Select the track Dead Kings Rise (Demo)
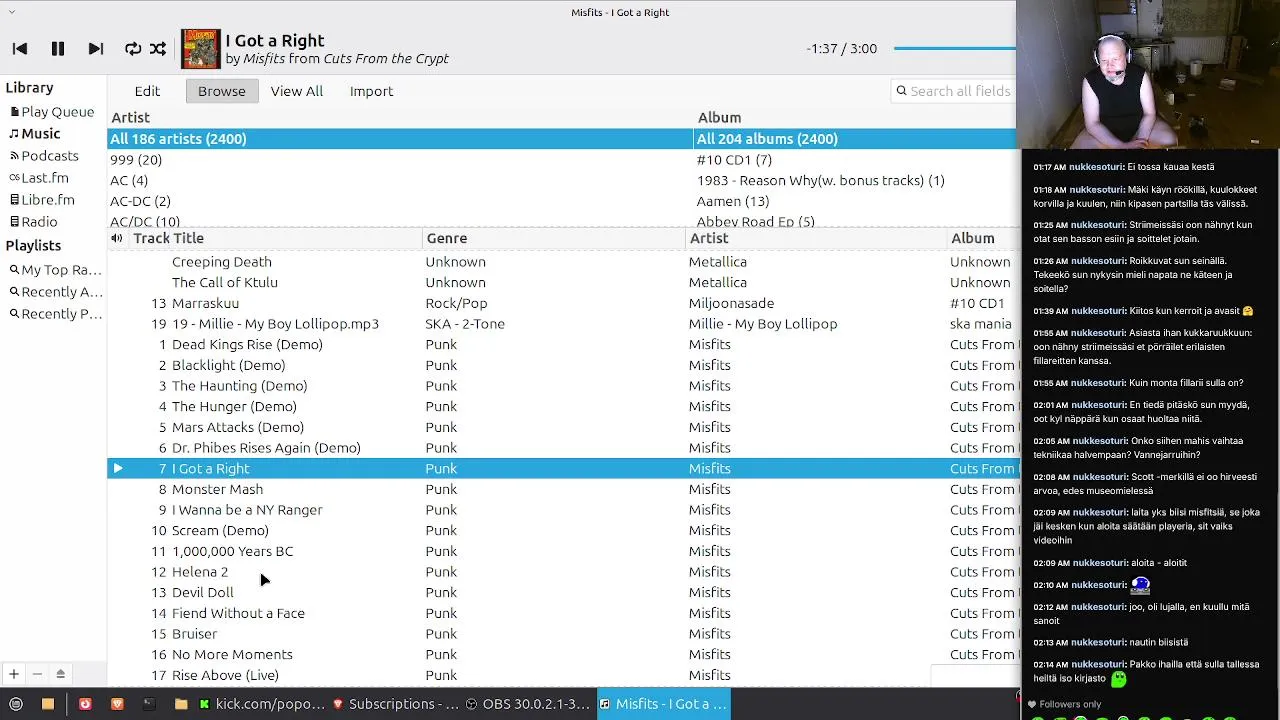 coord(247,345)
